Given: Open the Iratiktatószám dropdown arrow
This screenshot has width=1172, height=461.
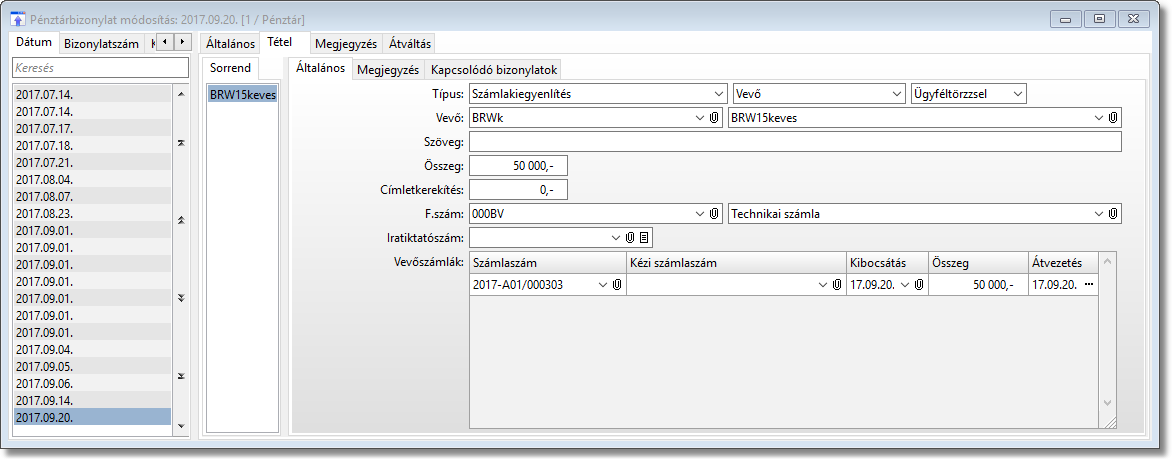Looking at the screenshot, I should (616, 238).
